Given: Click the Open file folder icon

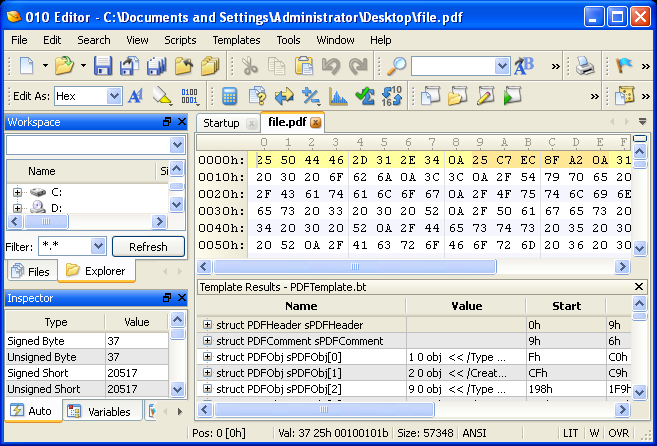Looking at the screenshot, I should click(64, 66).
